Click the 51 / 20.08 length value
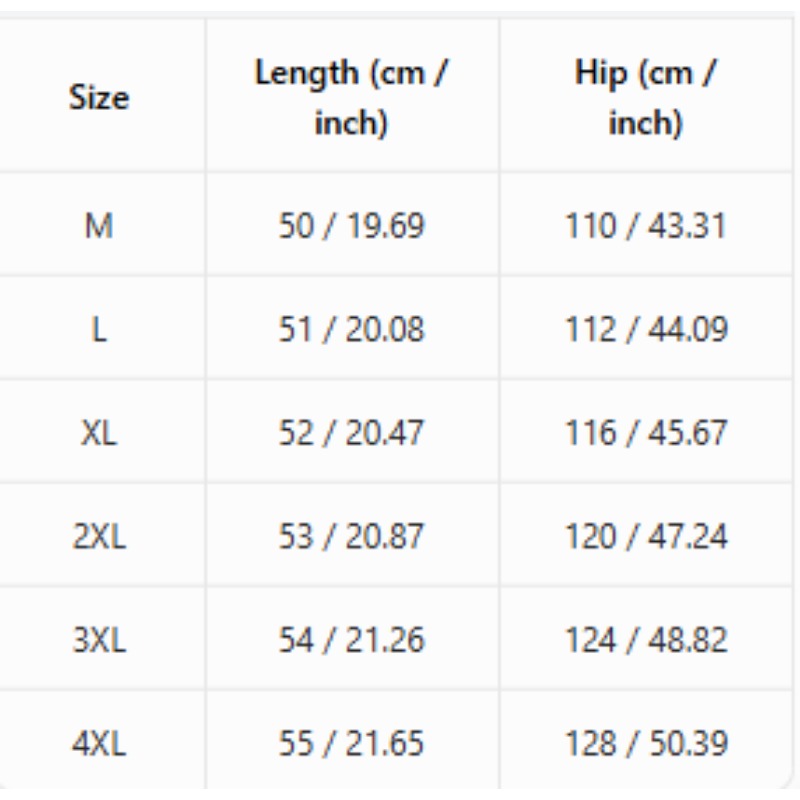The image size is (800, 800). 352,329
